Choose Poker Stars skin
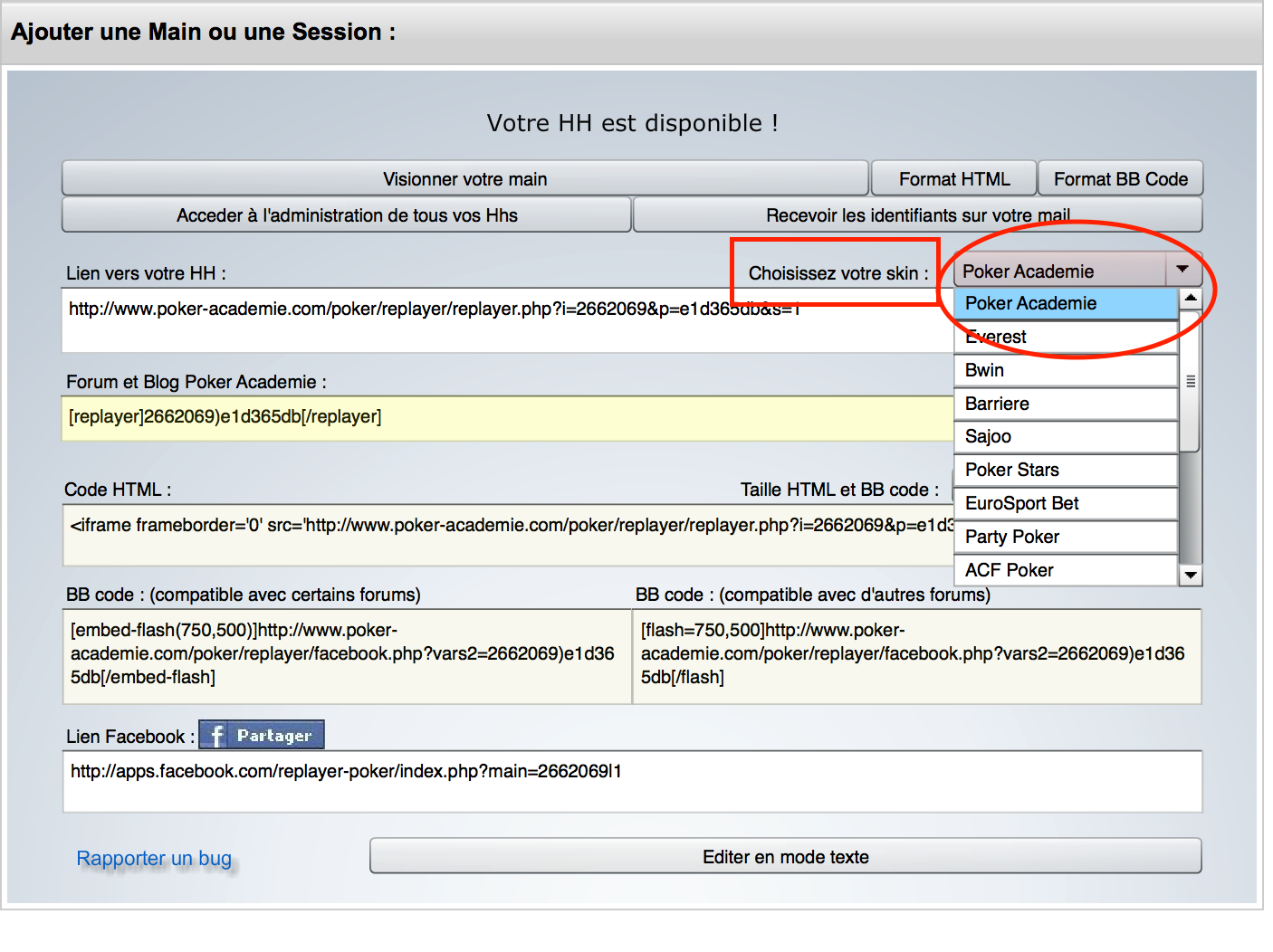 point(1066,470)
